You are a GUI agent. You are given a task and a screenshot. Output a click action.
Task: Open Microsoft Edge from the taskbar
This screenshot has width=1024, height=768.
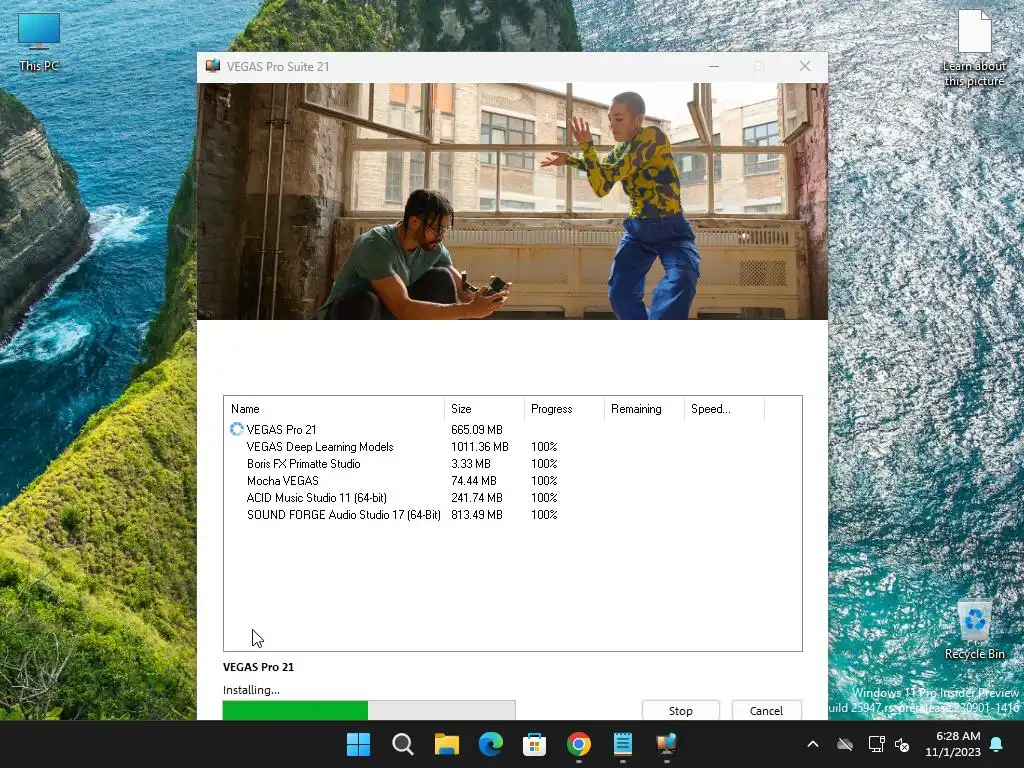[x=490, y=744]
